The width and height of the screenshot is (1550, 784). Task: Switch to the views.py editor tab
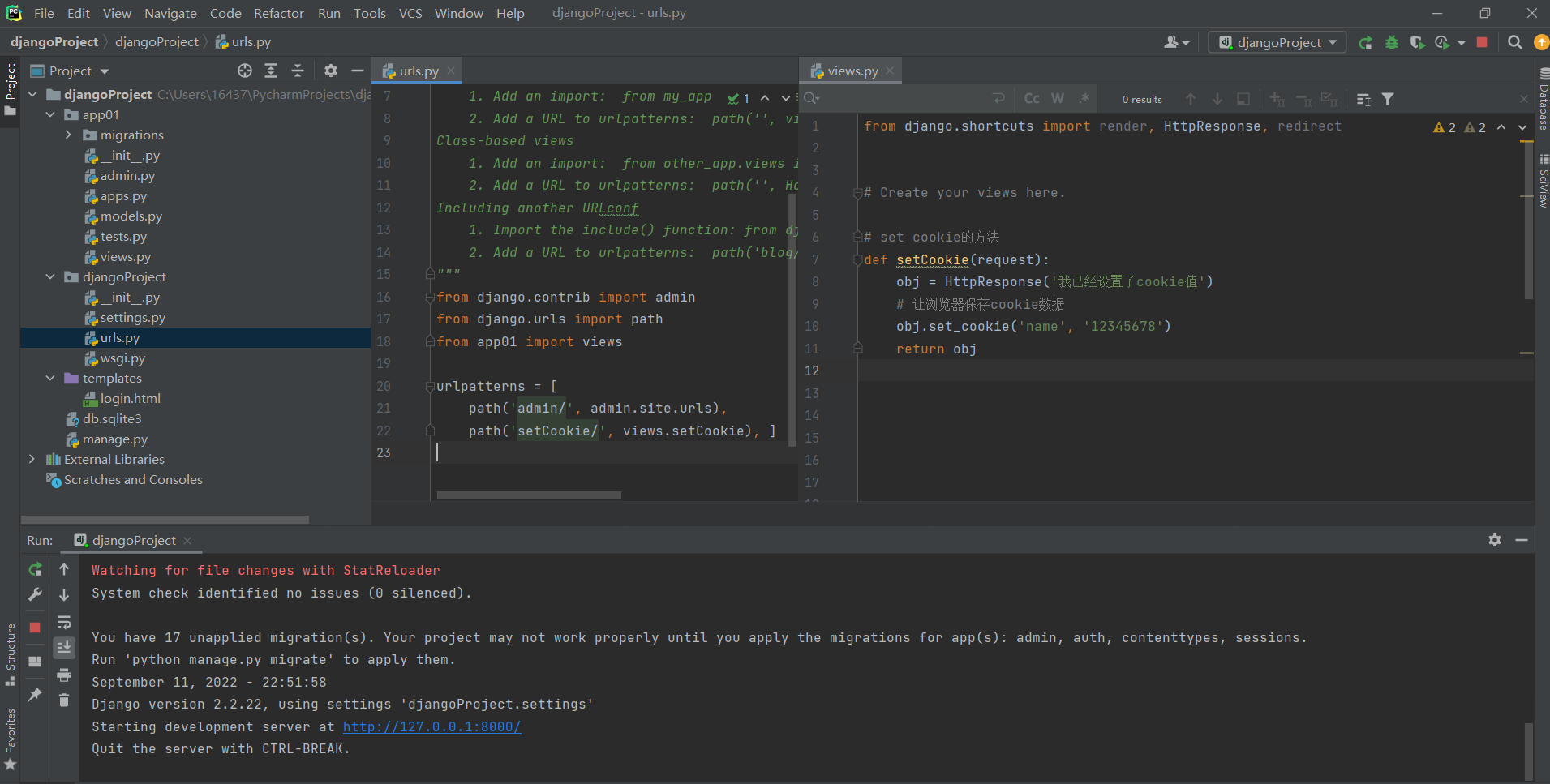coord(852,71)
